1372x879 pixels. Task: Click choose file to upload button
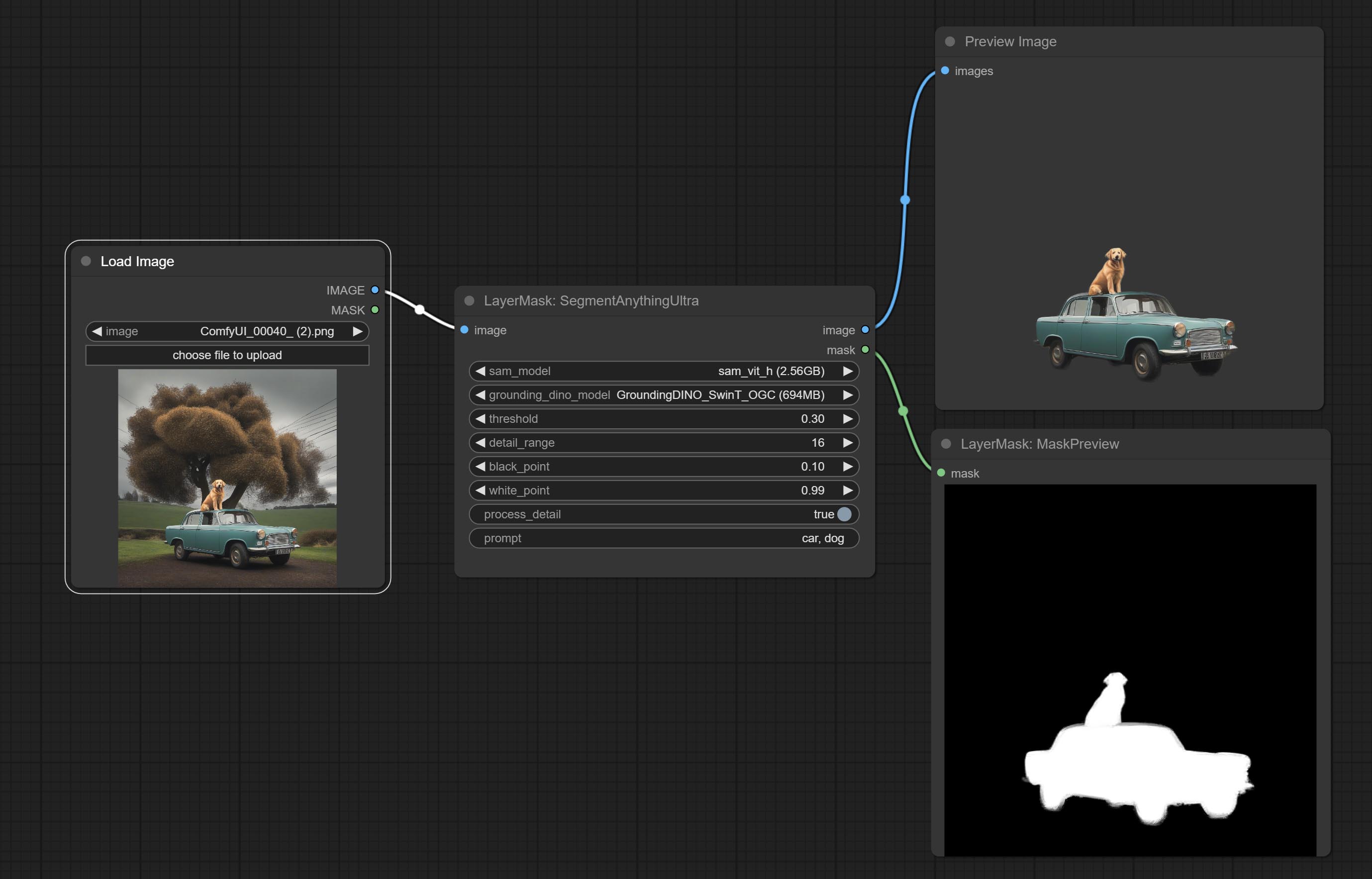pyautogui.click(x=227, y=355)
